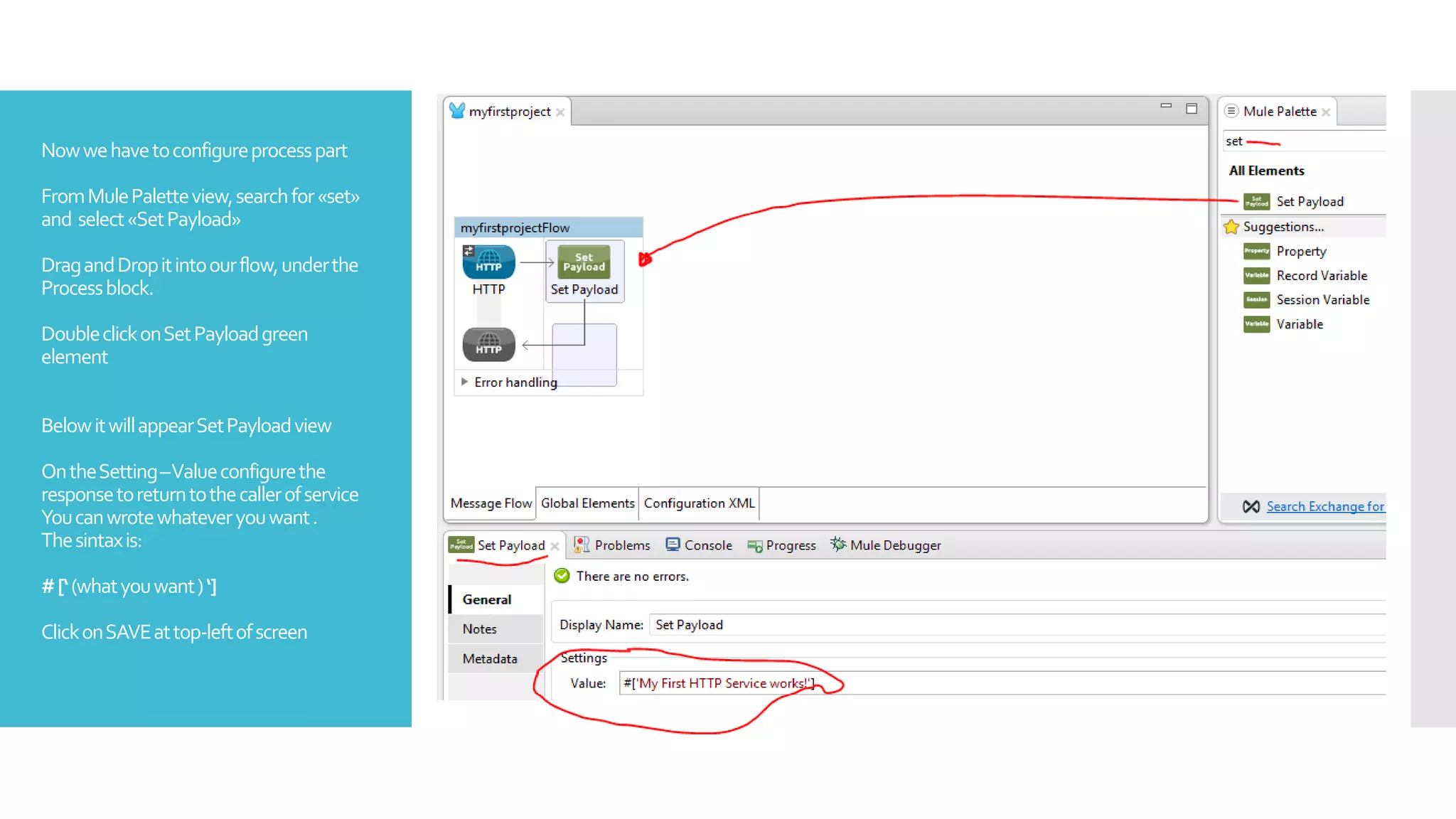Click the myfirstprojectFlow title bar

549,227
